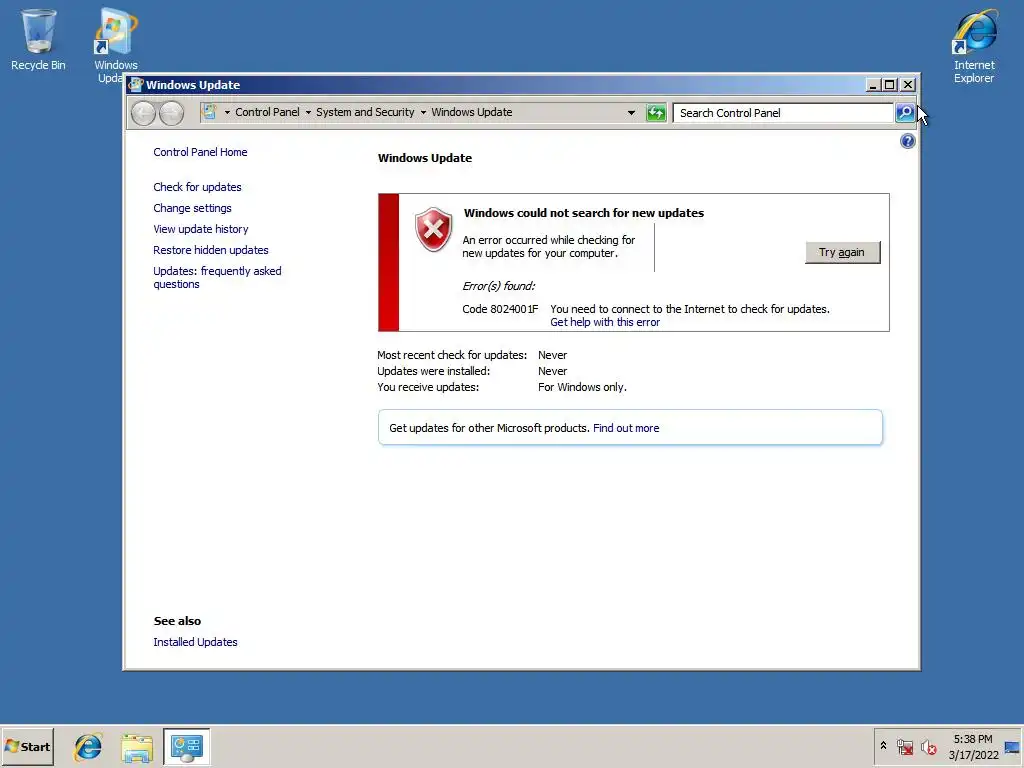Expand the arrow before System and Security

308,112
